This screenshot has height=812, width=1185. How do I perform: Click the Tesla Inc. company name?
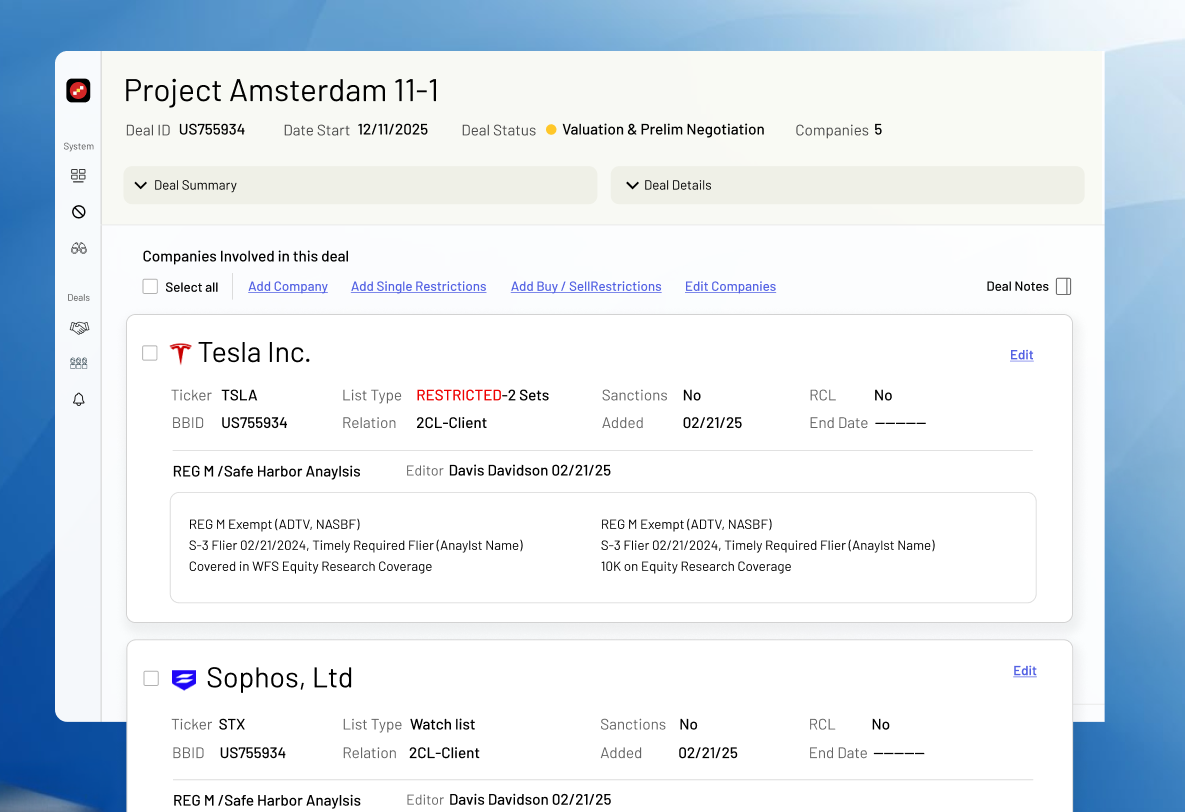click(254, 352)
